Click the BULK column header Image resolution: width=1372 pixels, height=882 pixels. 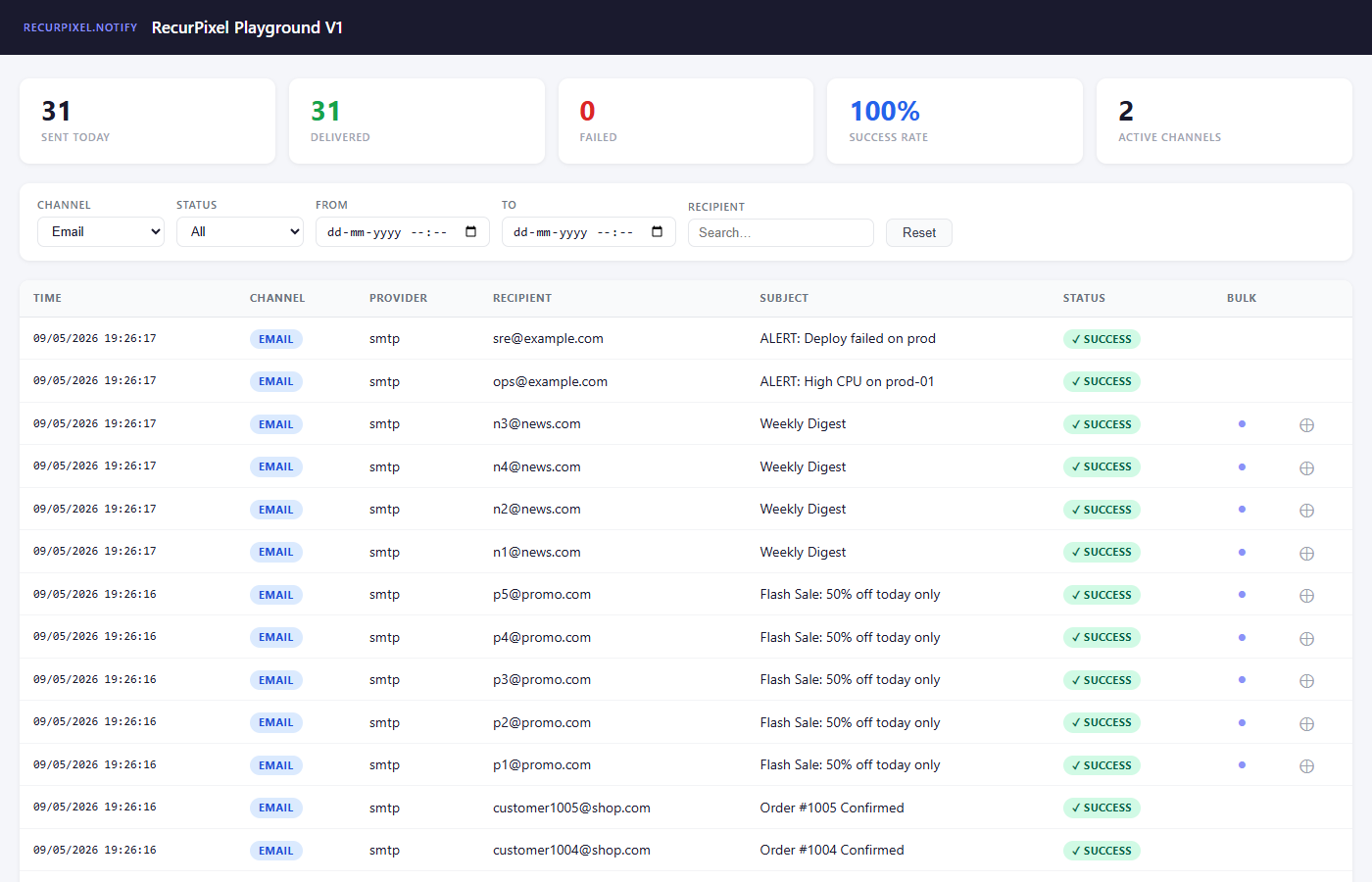coord(1242,298)
